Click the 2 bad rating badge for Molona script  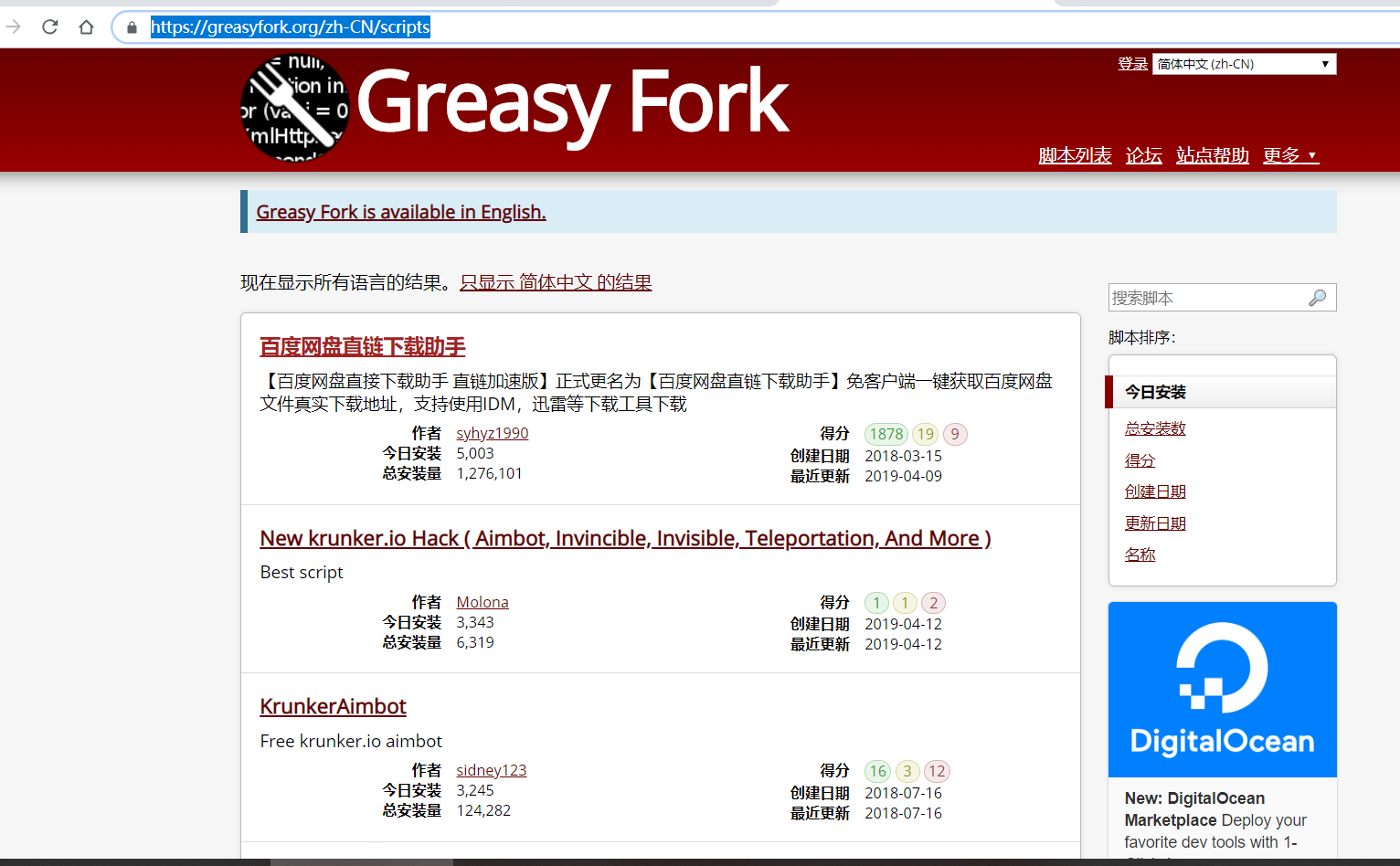(933, 603)
